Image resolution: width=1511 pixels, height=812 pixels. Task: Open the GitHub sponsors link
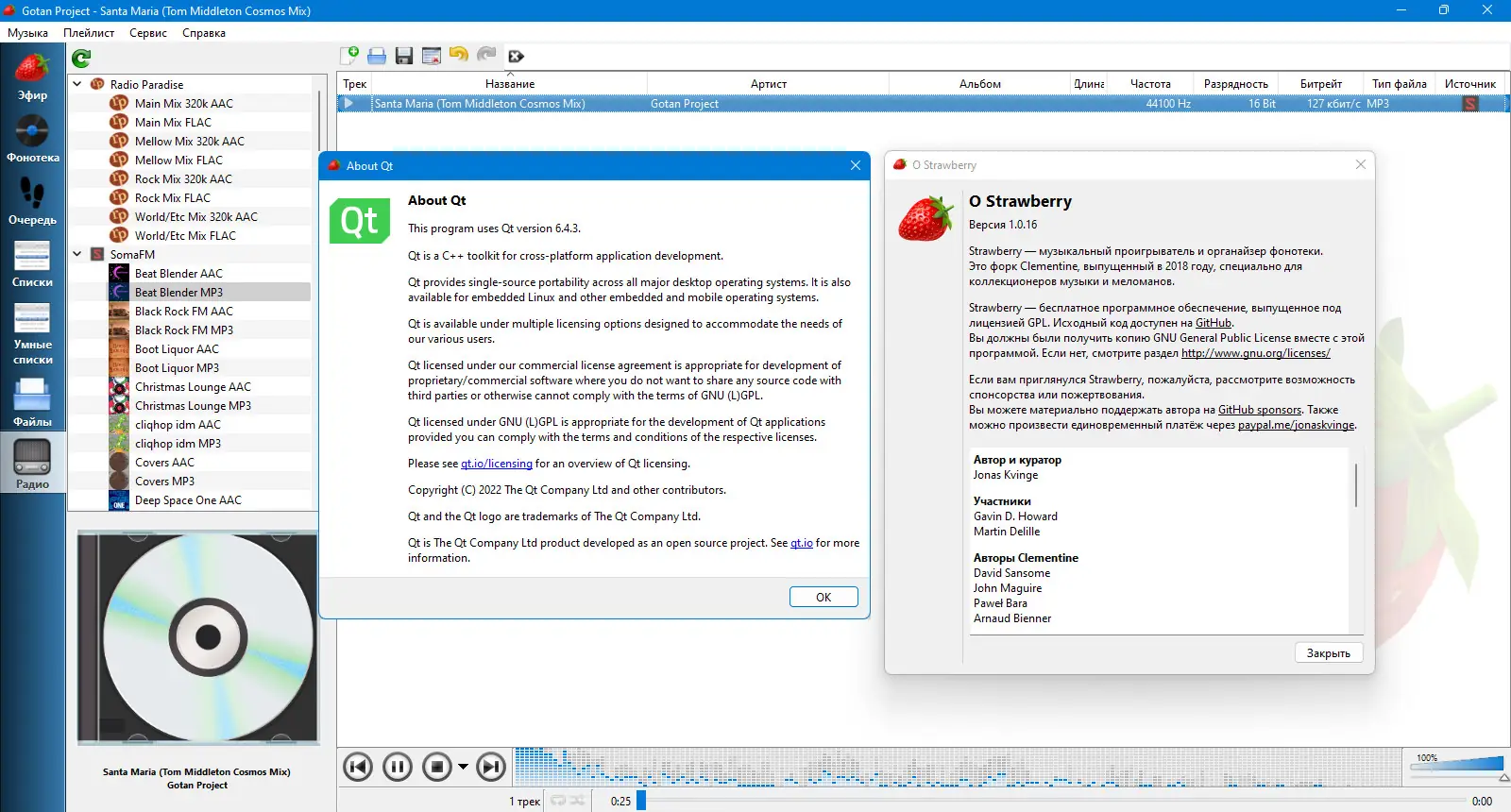pos(1260,410)
